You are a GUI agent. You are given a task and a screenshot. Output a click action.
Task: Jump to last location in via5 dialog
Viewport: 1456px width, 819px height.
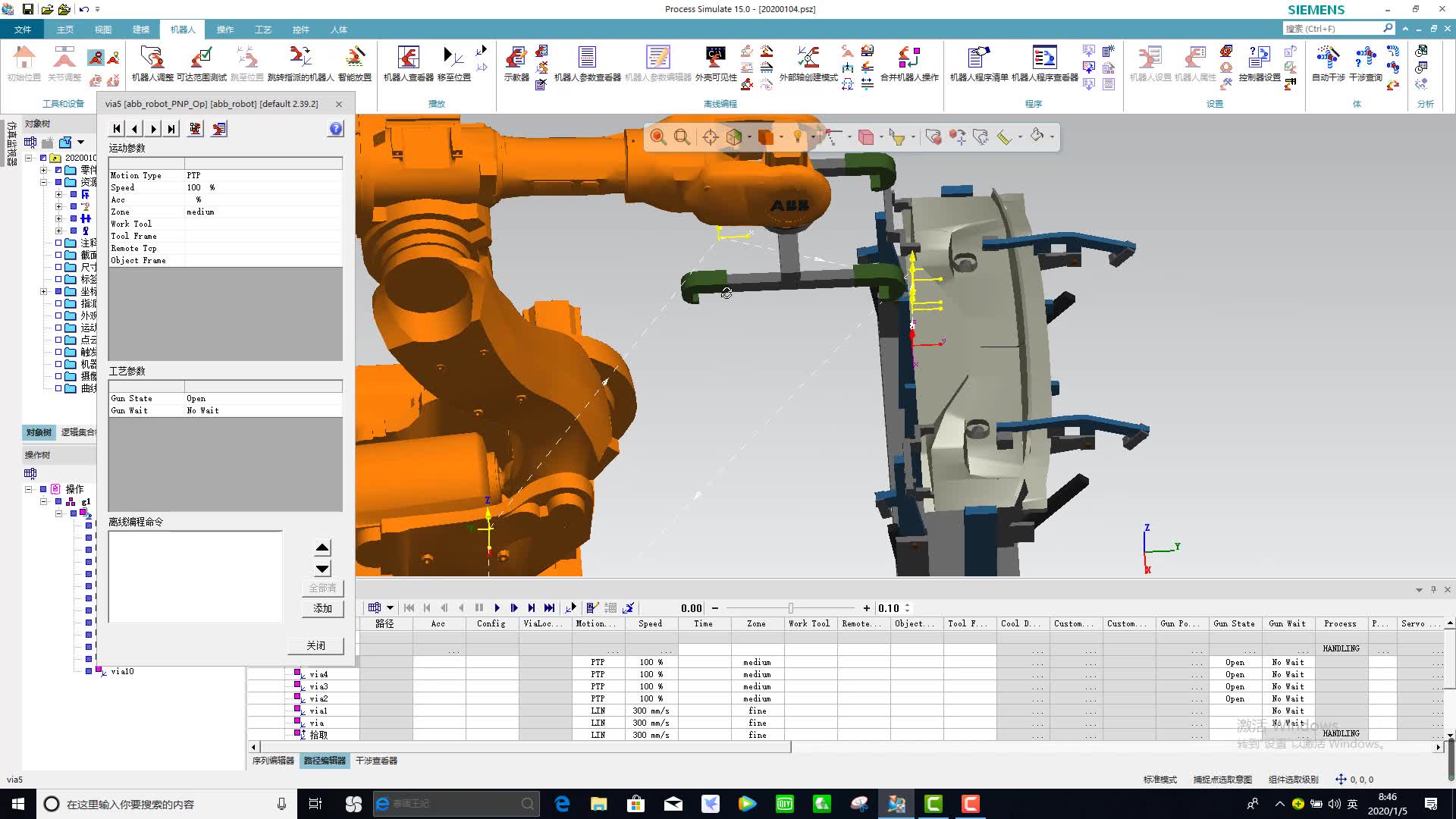pyautogui.click(x=172, y=129)
